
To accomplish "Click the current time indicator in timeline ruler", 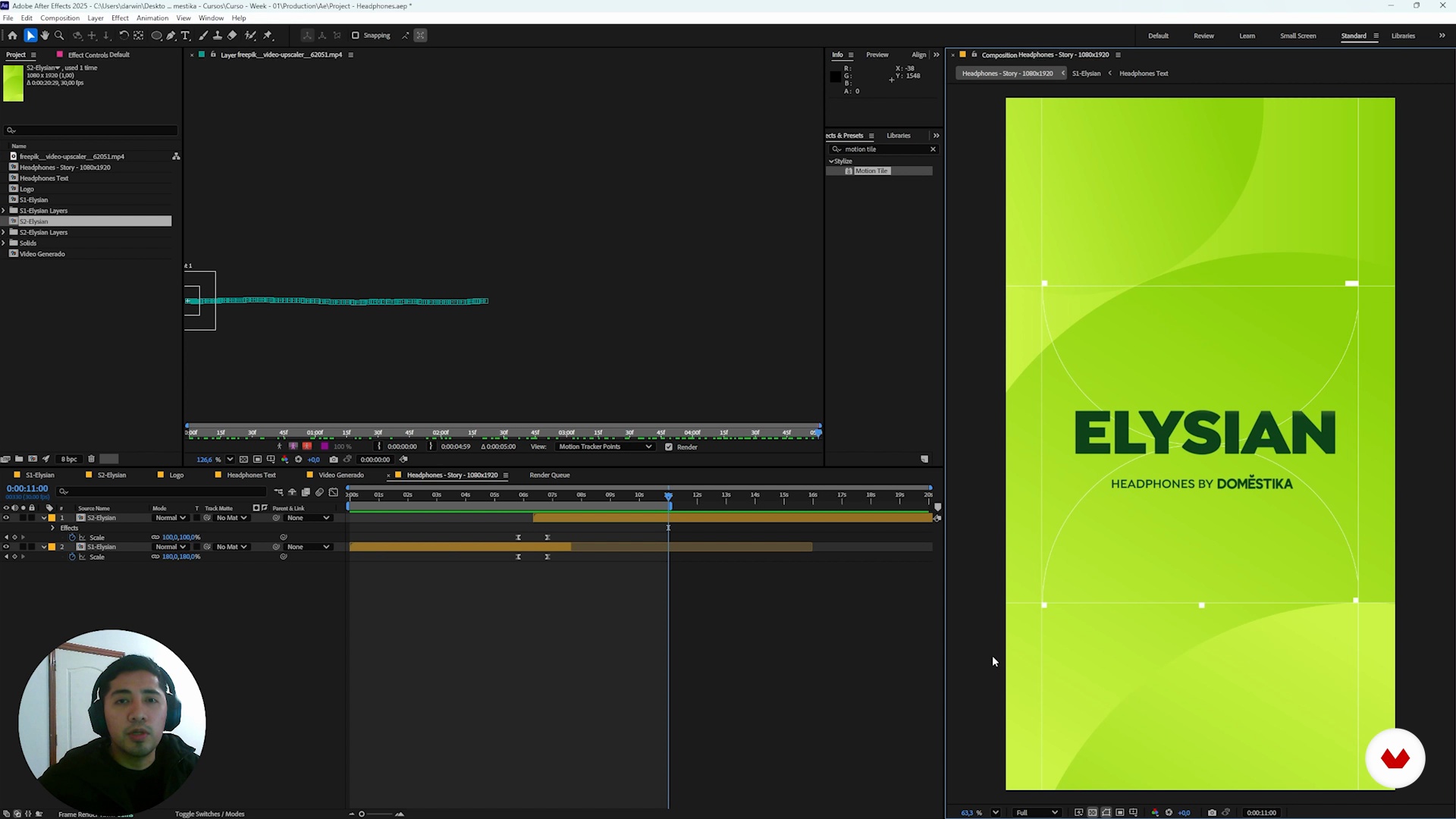I will [x=668, y=495].
